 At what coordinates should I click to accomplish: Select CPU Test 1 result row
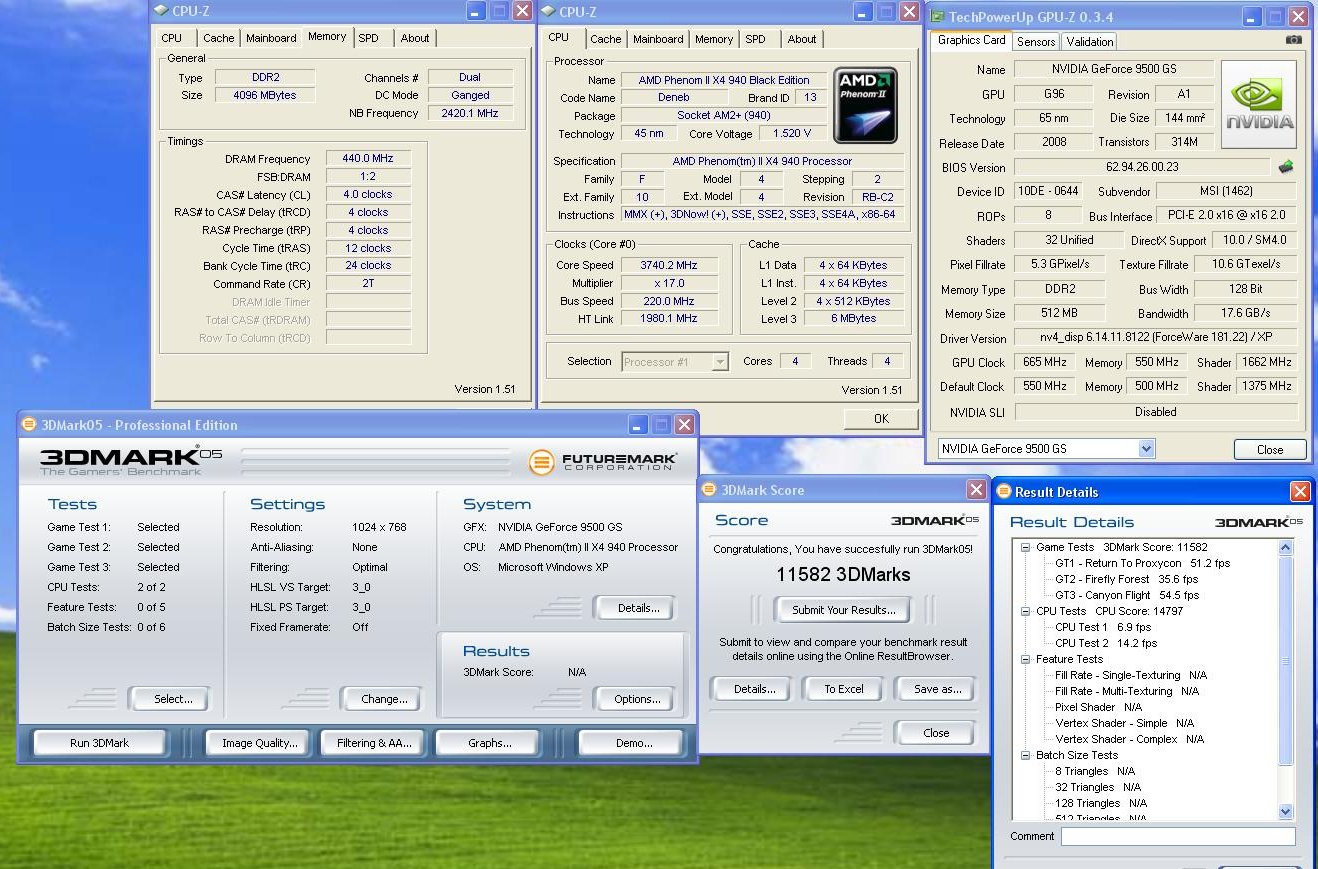pyautogui.click(x=1103, y=627)
